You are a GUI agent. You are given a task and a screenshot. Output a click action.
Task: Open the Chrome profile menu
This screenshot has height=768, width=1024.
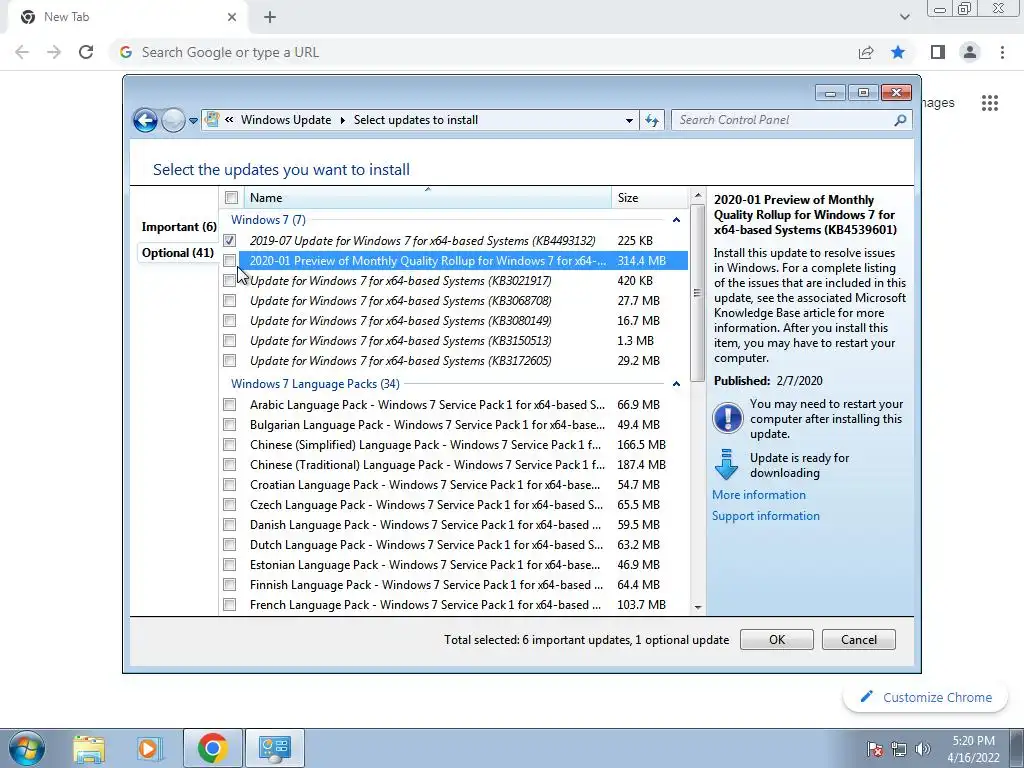[970, 52]
